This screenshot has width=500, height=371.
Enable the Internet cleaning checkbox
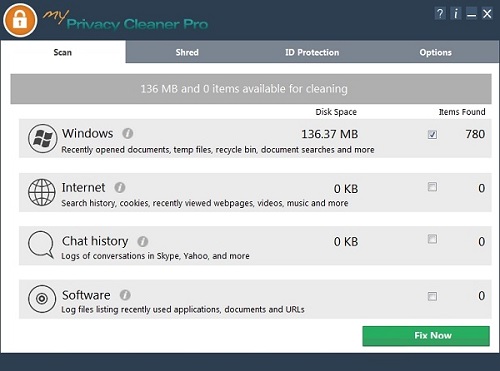(x=432, y=187)
